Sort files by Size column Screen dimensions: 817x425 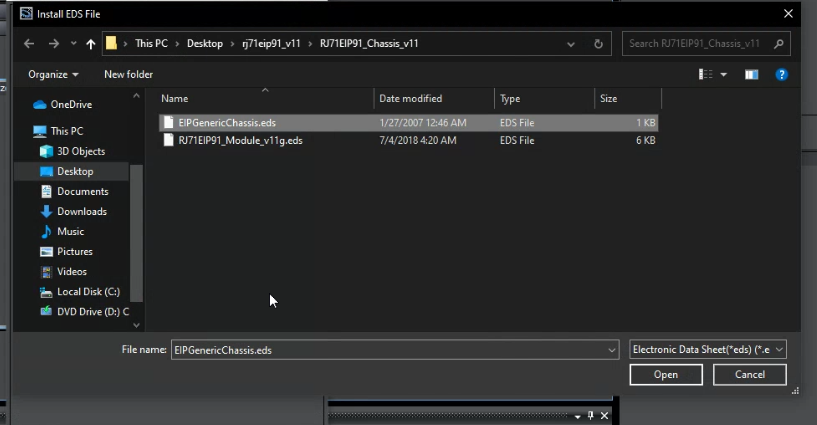click(609, 98)
